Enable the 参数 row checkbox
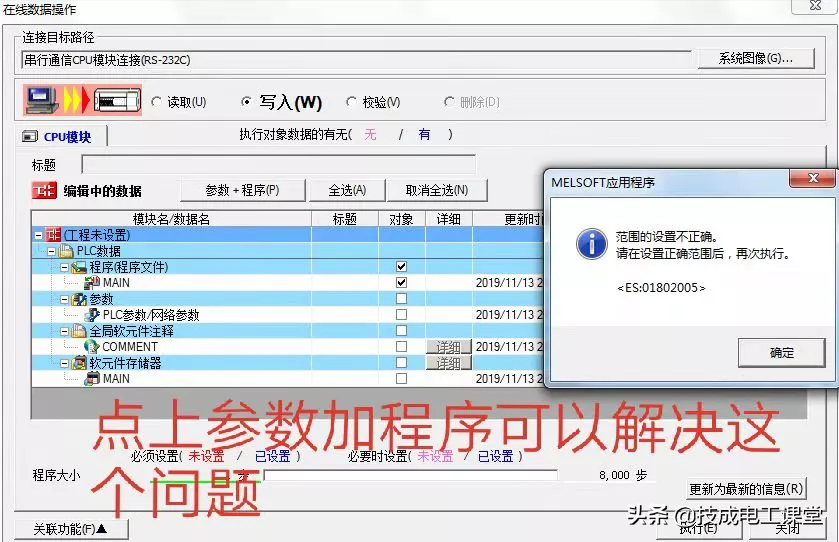Image resolution: width=839 pixels, height=542 pixels. click(x=401, y=299)
